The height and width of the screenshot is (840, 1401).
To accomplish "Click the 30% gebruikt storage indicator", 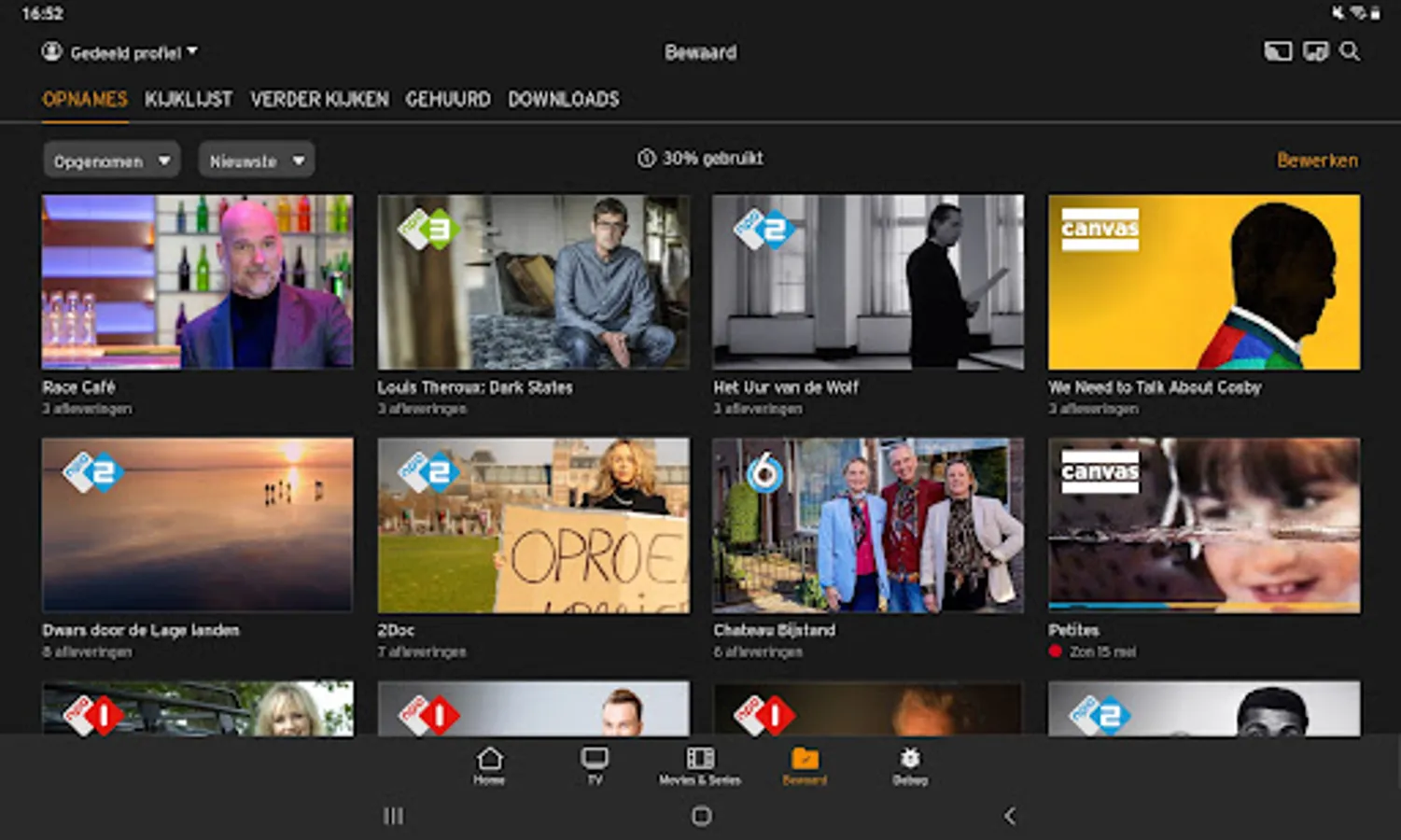I will click(x=700, y=159).
